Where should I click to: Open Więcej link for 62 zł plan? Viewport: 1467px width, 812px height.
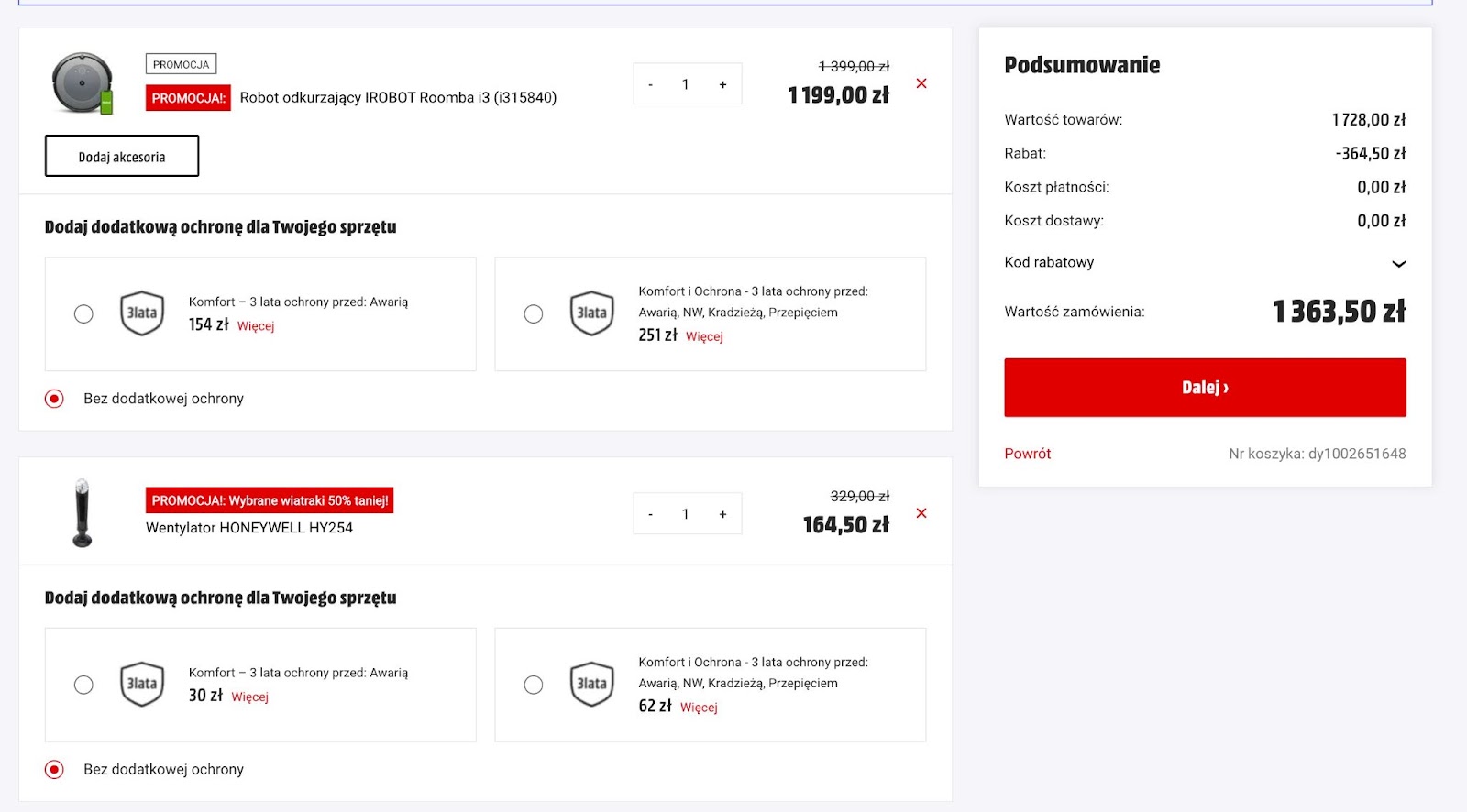(x=699, y=708)
